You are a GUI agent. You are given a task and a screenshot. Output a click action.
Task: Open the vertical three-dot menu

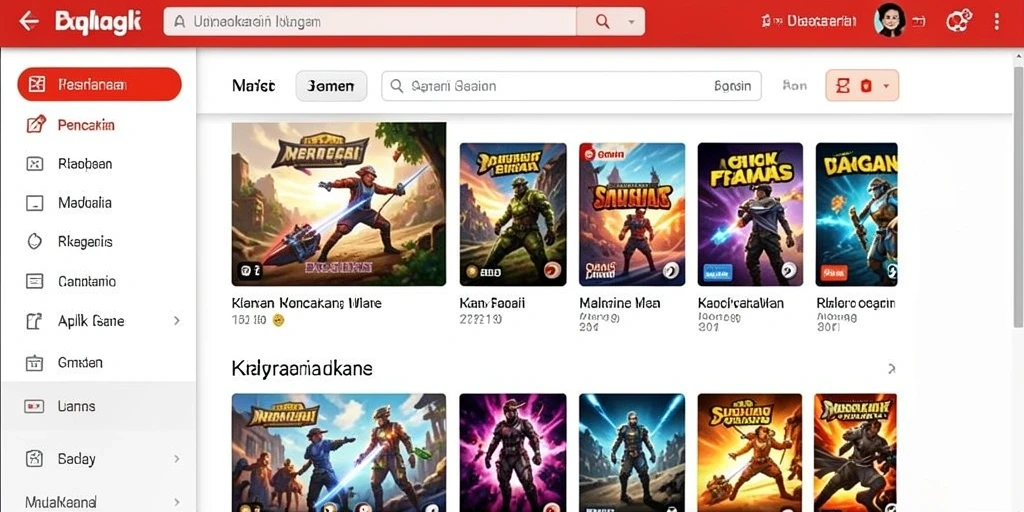(x=997, y=21)
